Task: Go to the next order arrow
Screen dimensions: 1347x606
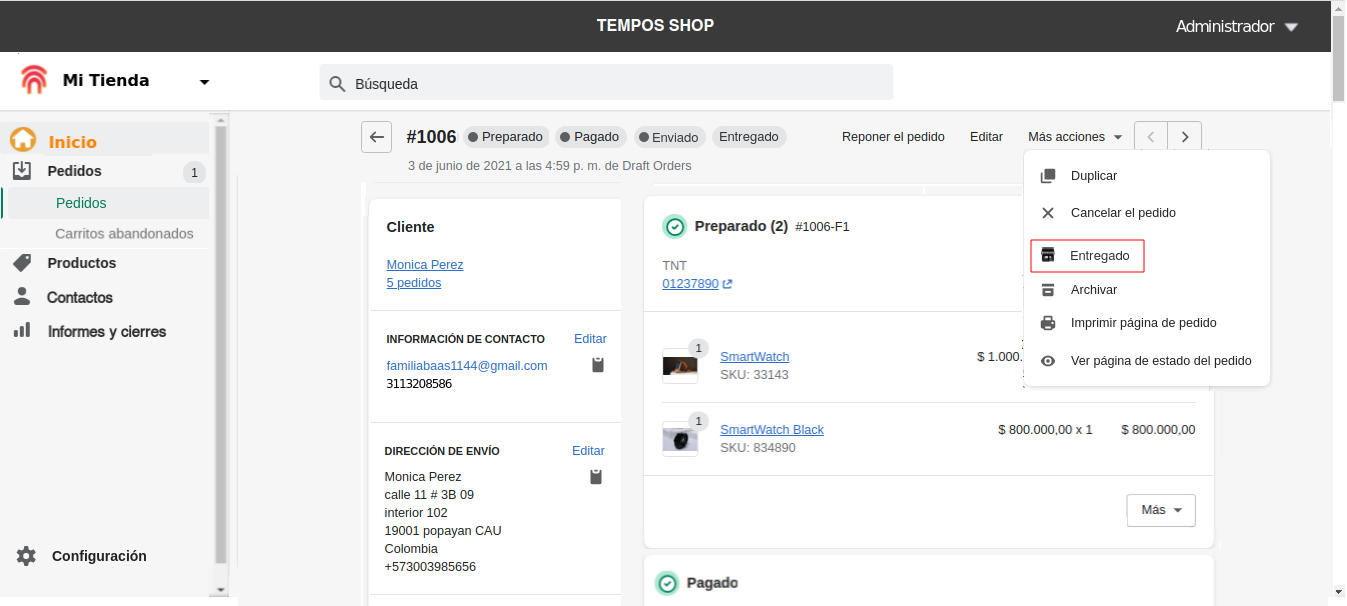Action: point(1185,137)
